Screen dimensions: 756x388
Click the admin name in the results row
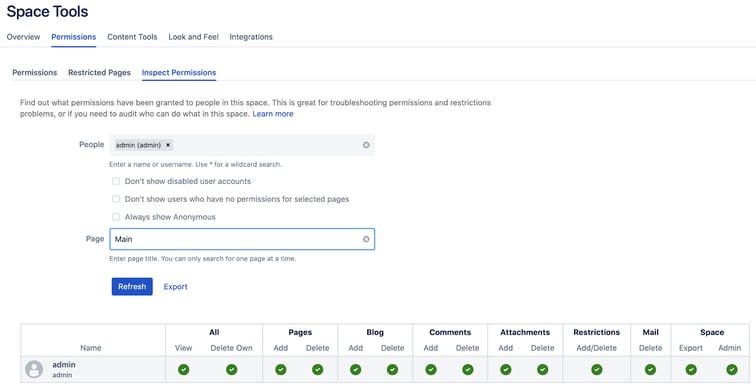(64, 365)
